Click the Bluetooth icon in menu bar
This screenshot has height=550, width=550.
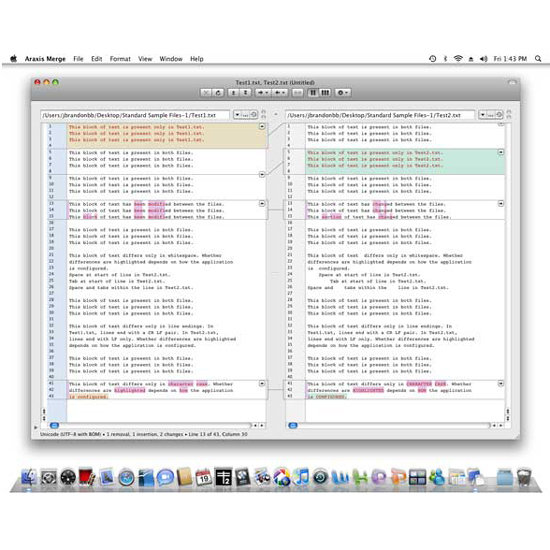tap(445, 59)
